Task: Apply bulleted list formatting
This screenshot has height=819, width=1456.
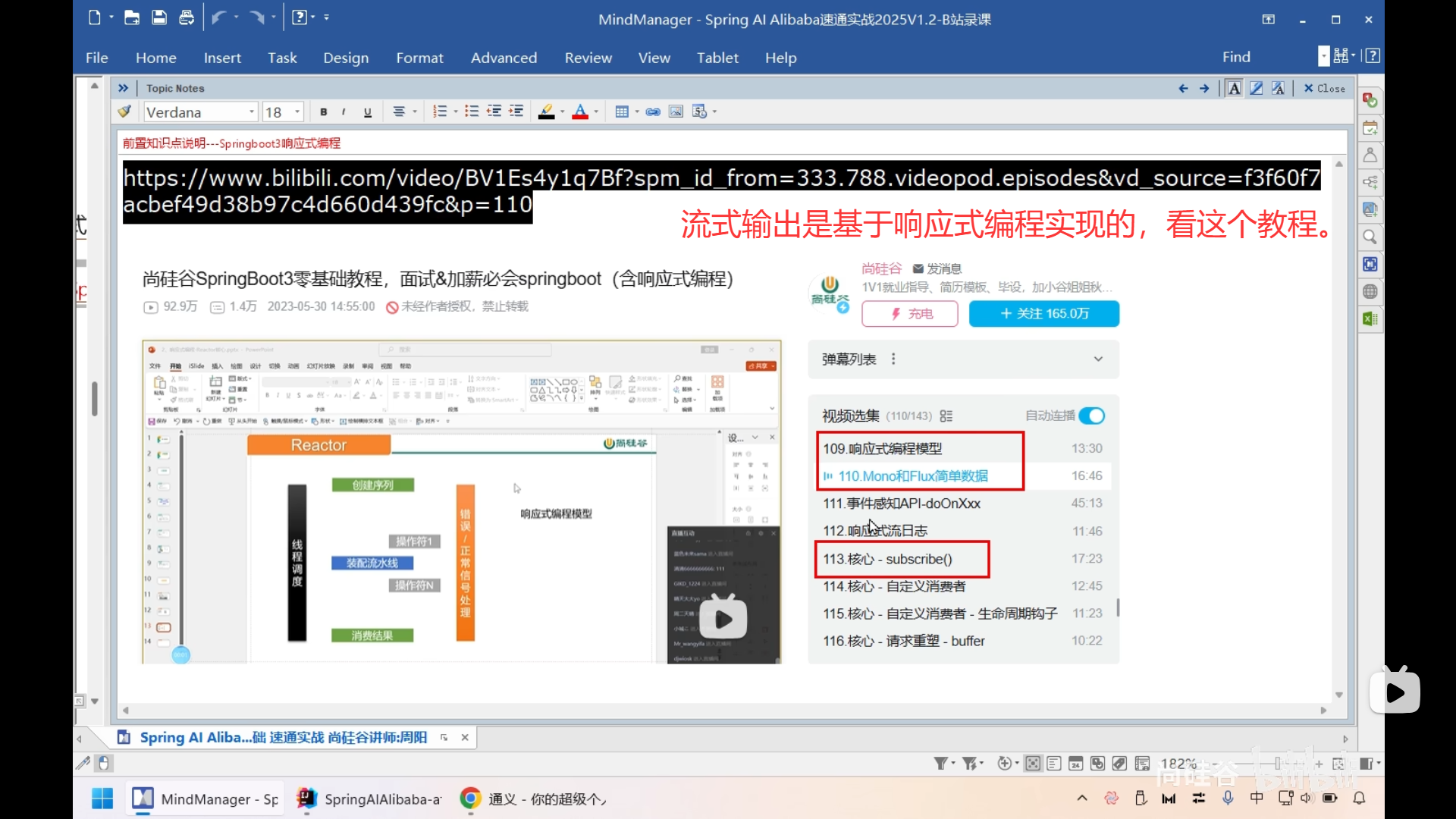Action: click(x=472, y=112)
